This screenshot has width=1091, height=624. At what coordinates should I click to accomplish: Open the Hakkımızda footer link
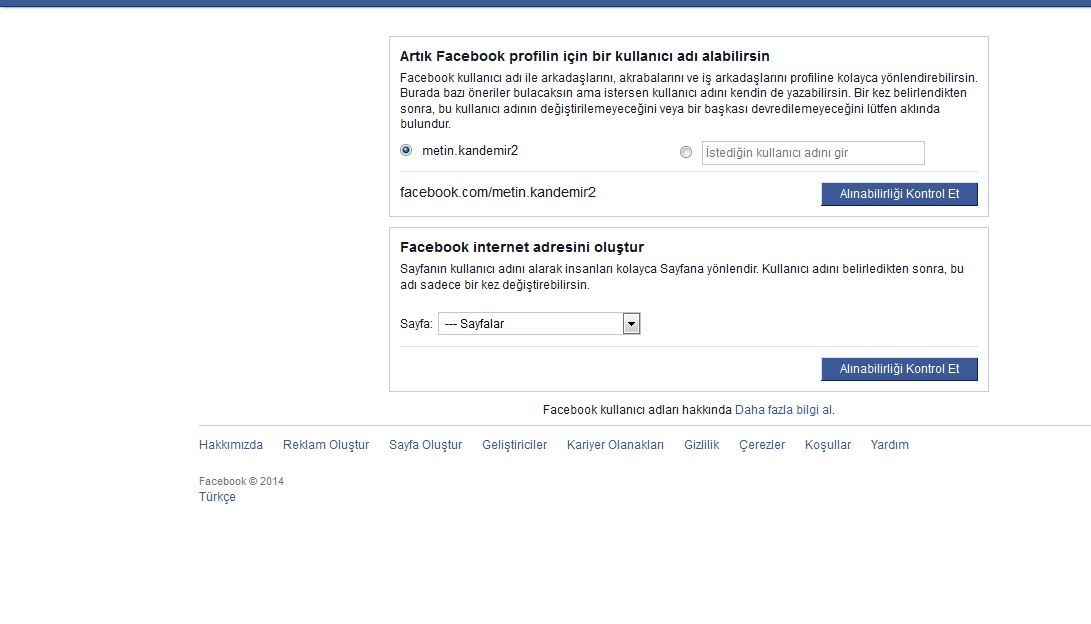(x=231, y=445)
